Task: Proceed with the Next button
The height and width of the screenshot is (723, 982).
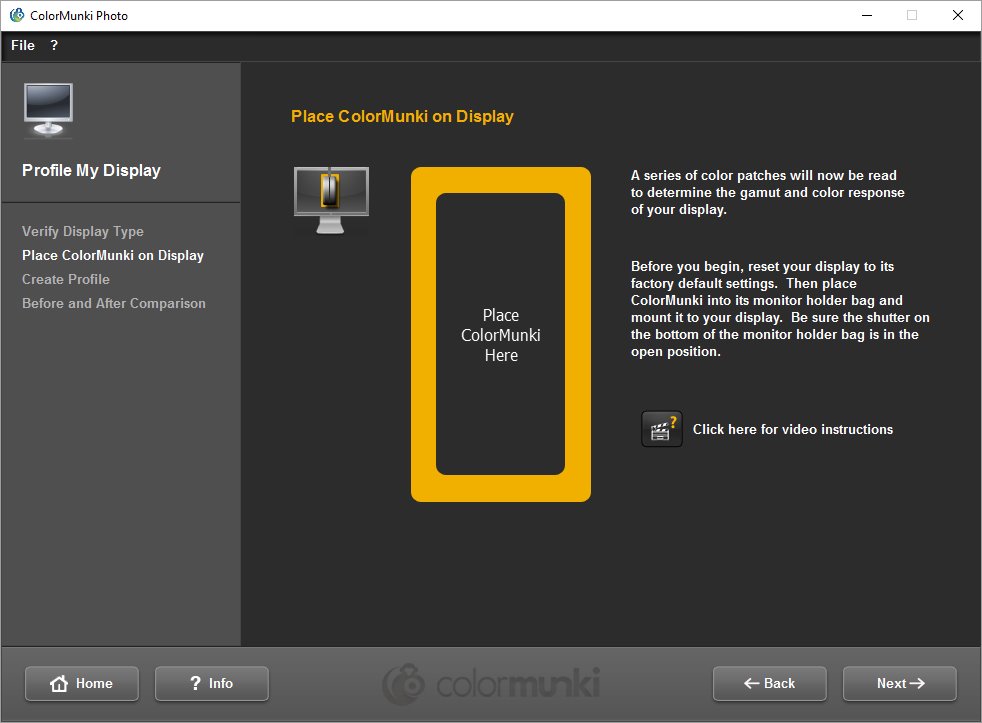Action: pyautogui.click(x=899, y=683)
